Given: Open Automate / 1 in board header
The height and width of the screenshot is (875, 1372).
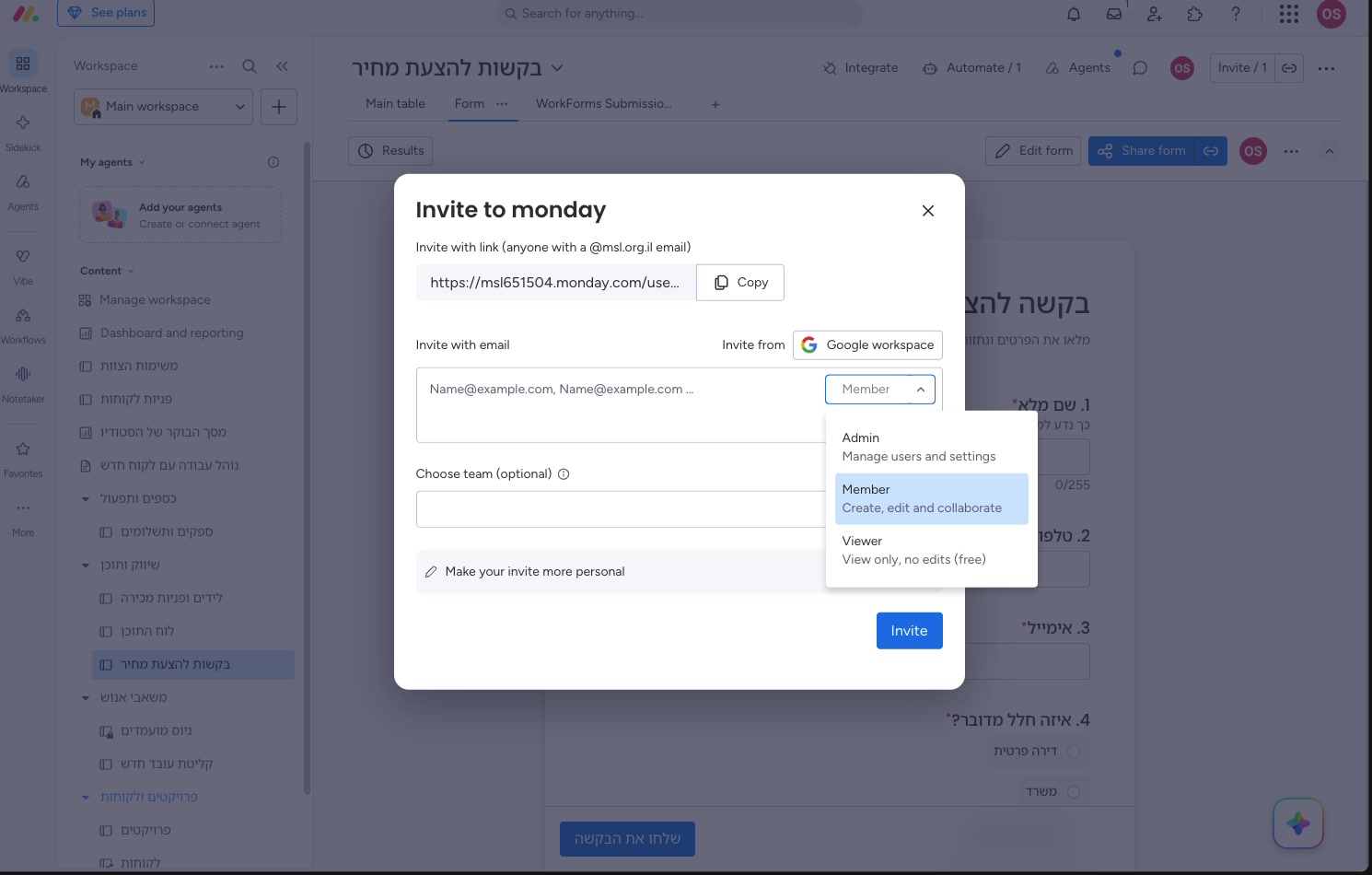Looking at the screenshot, I should point(972,68).
